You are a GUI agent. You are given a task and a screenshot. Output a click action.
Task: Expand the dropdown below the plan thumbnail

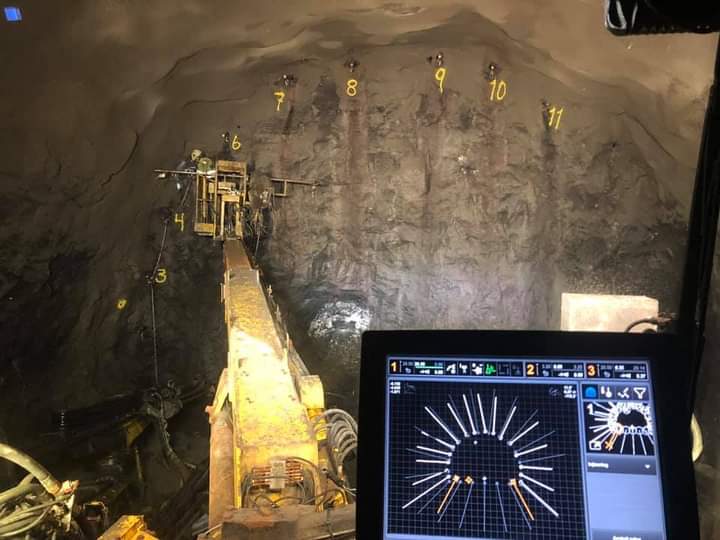pos(618,466)
